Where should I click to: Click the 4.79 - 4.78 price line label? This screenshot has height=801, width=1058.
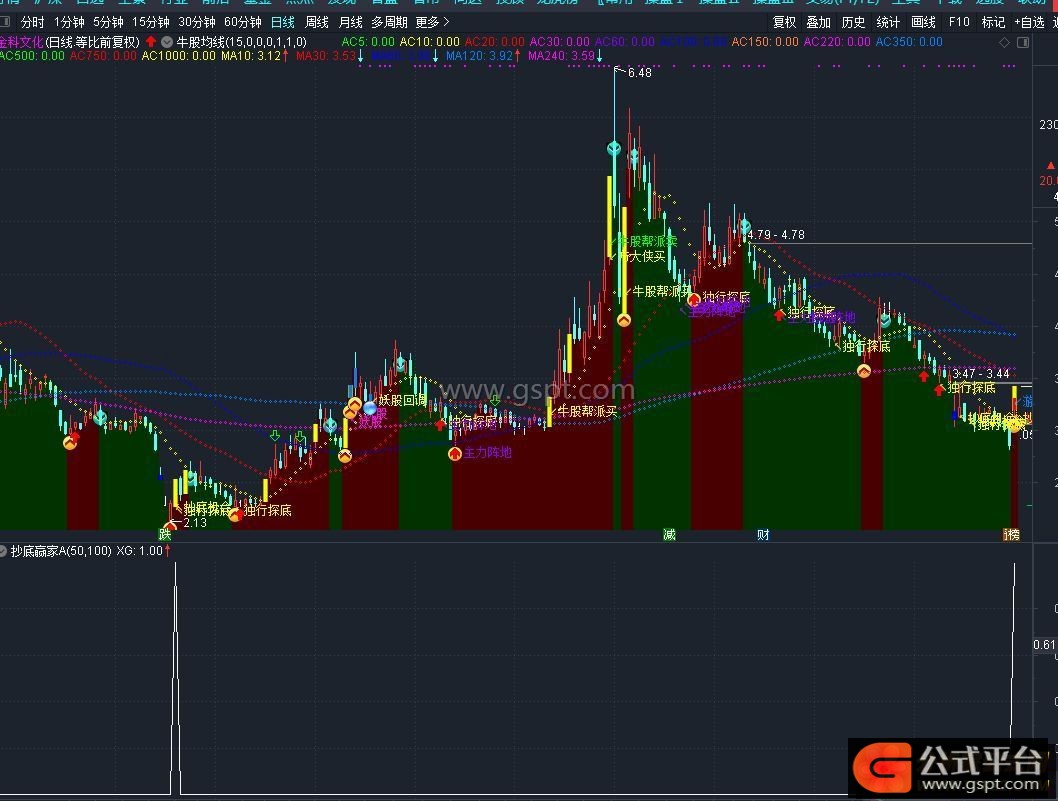coord(777,235)
